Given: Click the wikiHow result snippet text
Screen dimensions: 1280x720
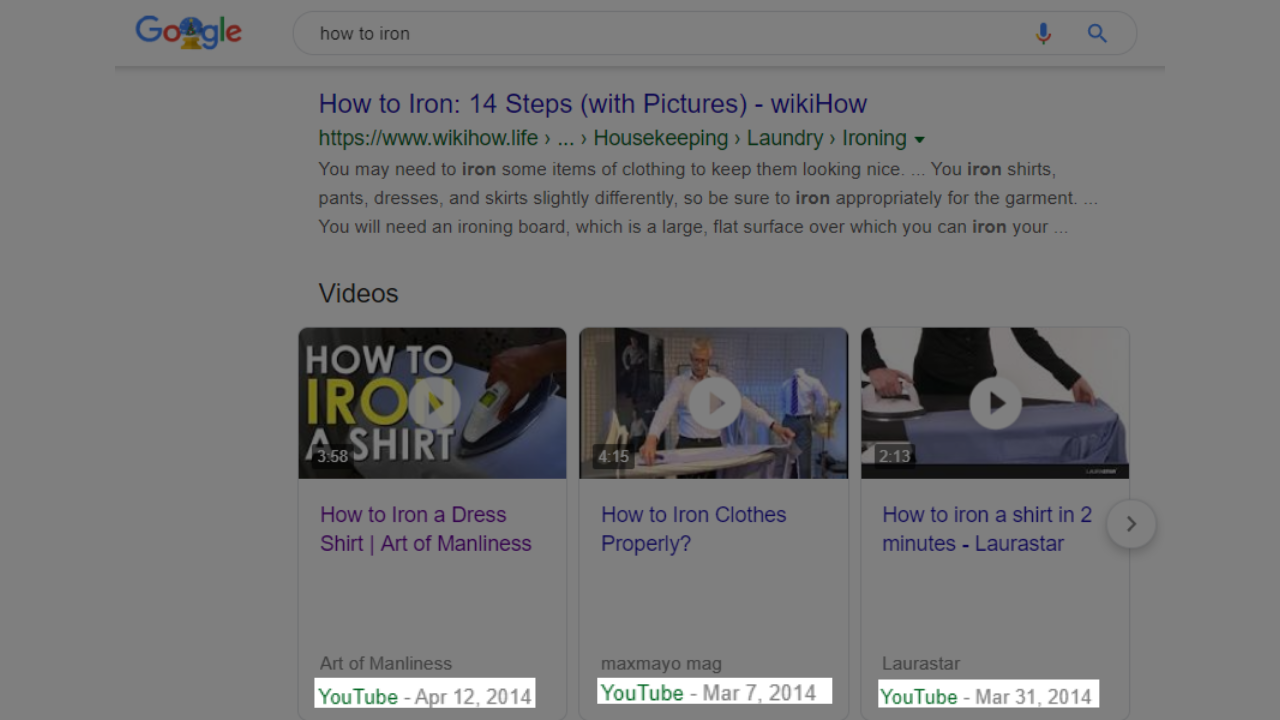Looking at the screenshot, I should point(708,198).
